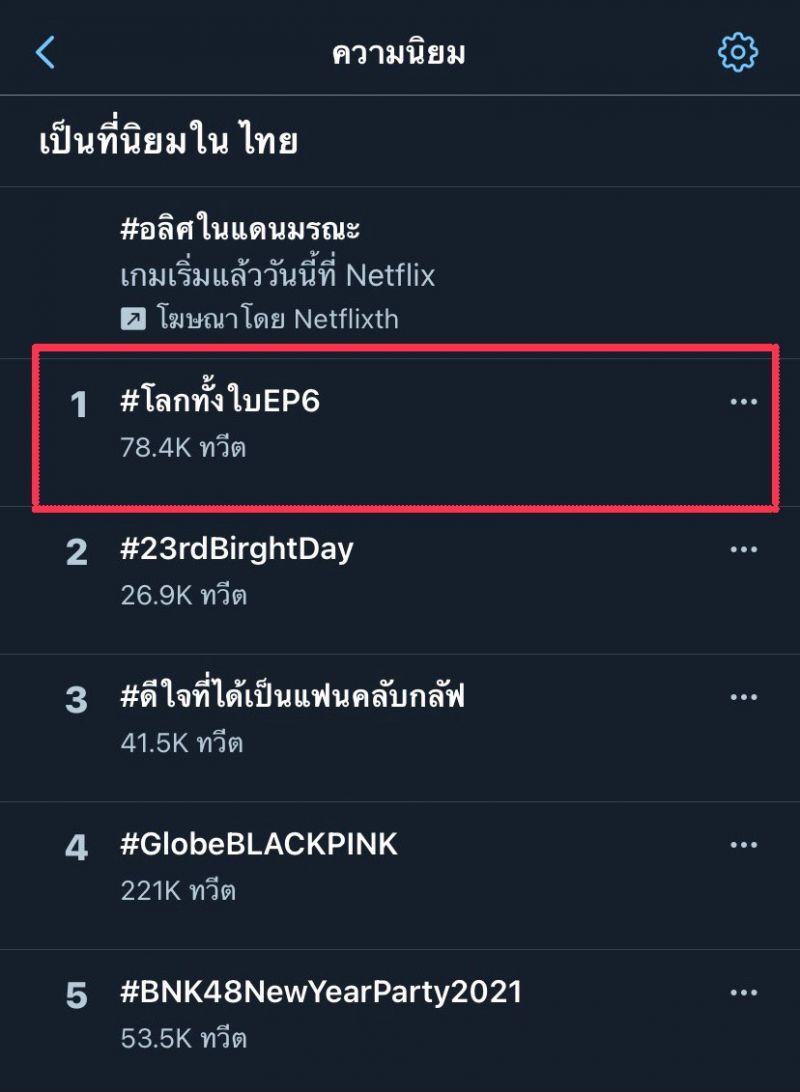Open options for #BNK48NewYearParty2021 trend
The image size is (800, 1092).
coord(743,993)
